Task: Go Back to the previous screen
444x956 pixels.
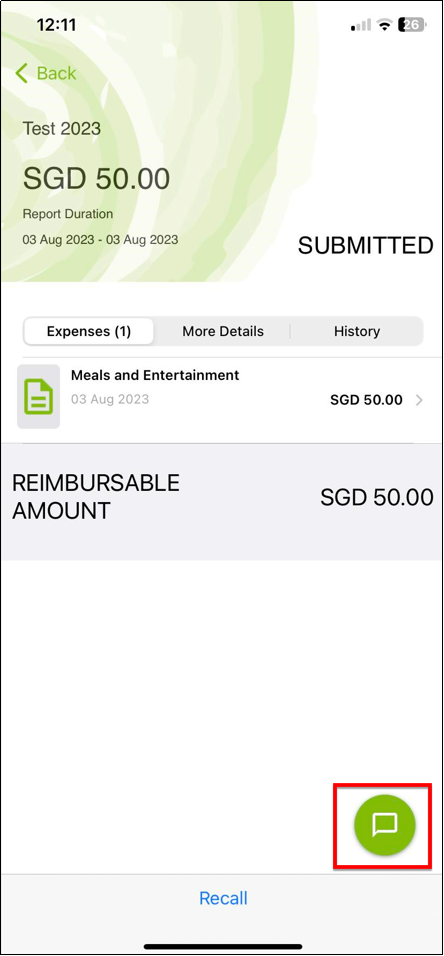Action: 46,73
